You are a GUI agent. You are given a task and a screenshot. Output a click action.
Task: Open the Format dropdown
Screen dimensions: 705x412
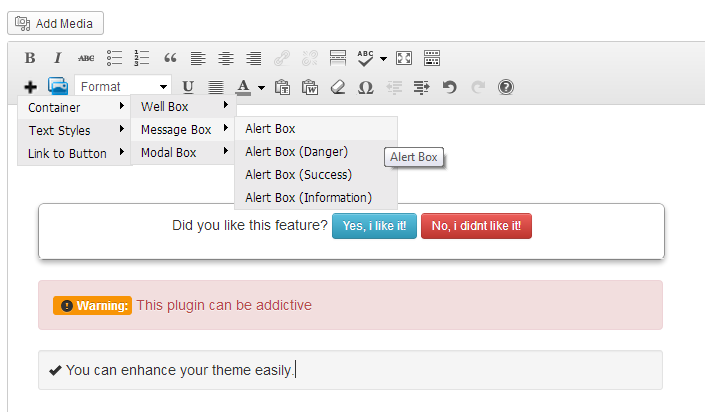point(123,87)
